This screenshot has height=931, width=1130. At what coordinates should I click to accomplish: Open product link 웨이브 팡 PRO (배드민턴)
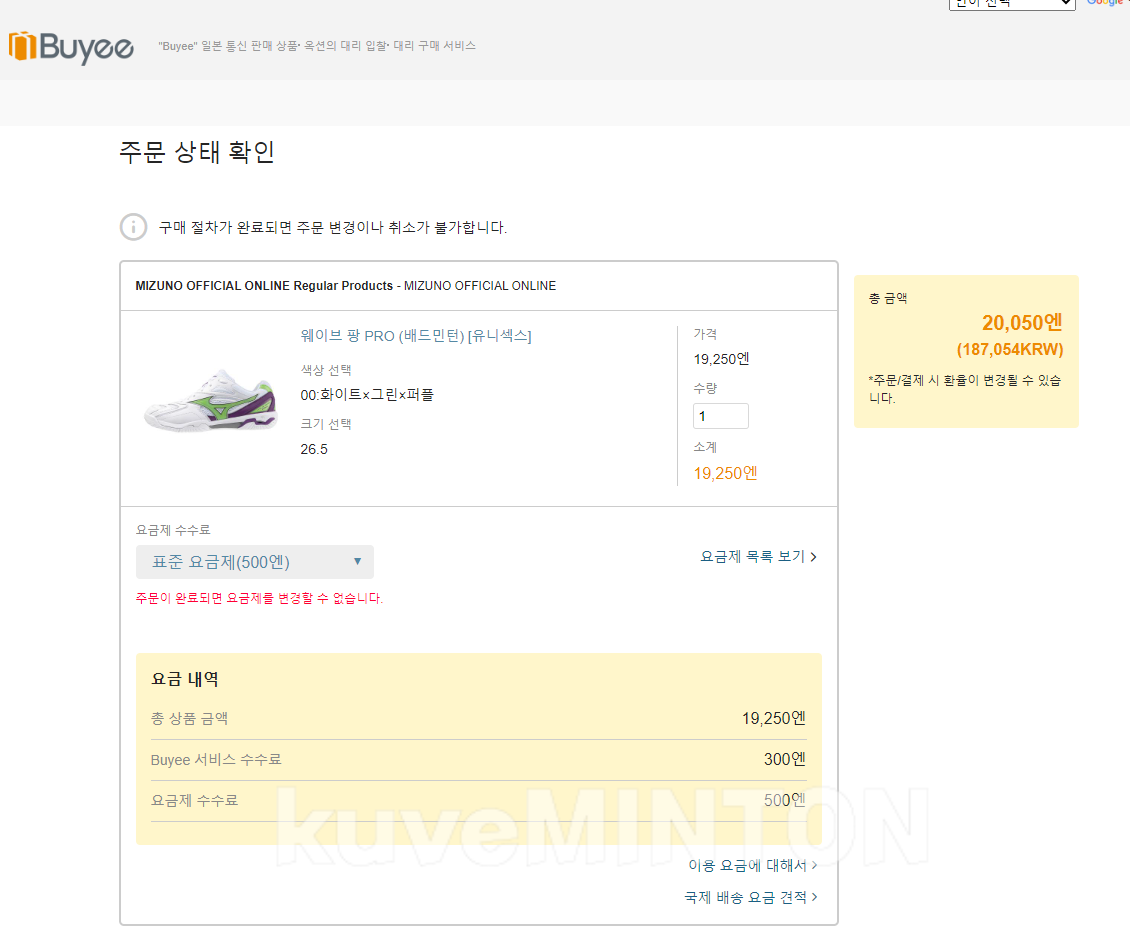click(x=416, y=336)
